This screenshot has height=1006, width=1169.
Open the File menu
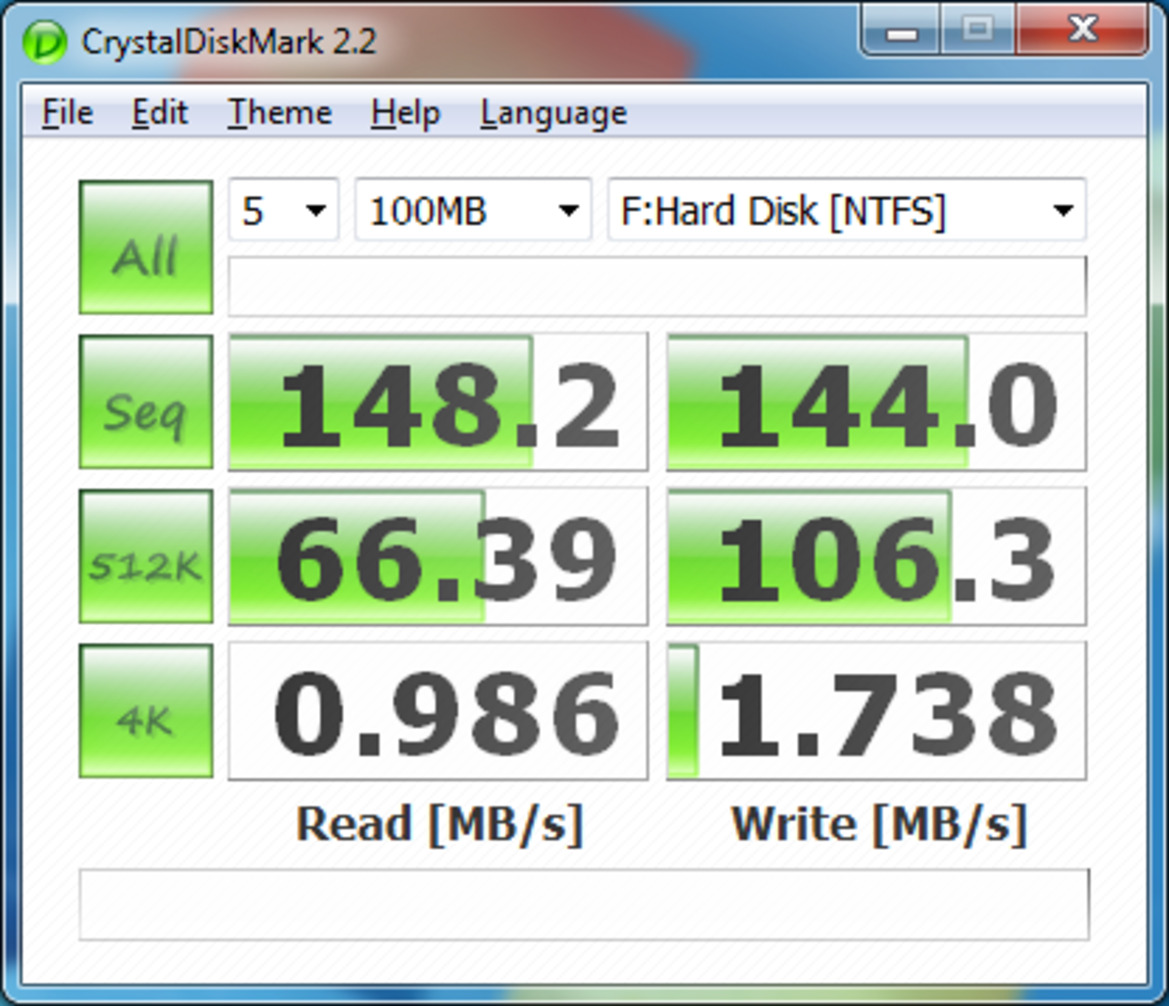tap(67, 113)
